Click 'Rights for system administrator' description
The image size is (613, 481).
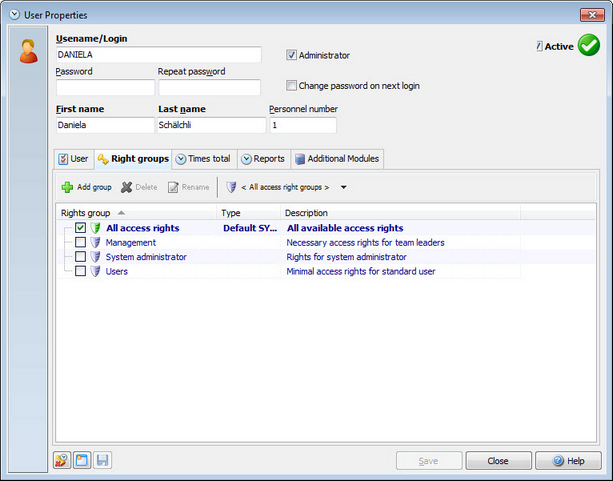346,257
